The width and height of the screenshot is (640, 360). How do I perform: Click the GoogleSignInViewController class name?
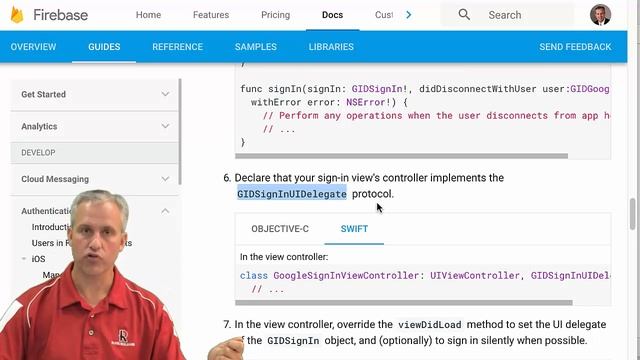click(x=346, y=276)
